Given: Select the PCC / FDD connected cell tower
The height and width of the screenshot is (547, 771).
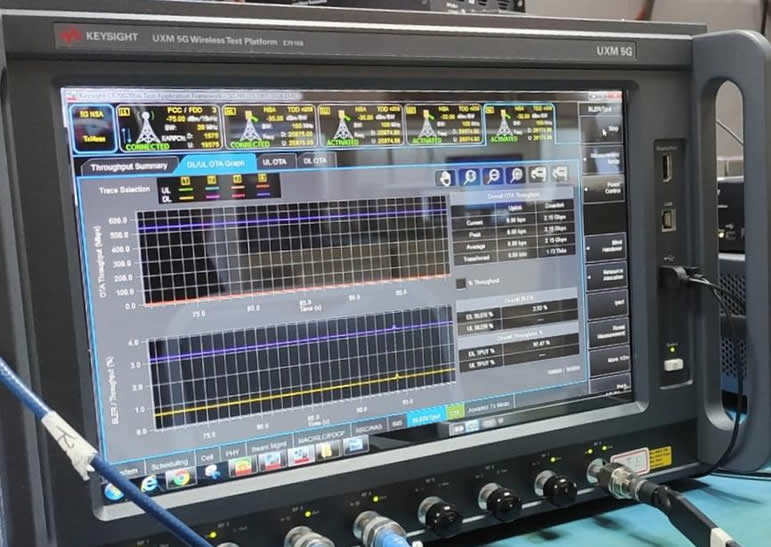Looking at the screenshot, I should [x=168, y=128].
